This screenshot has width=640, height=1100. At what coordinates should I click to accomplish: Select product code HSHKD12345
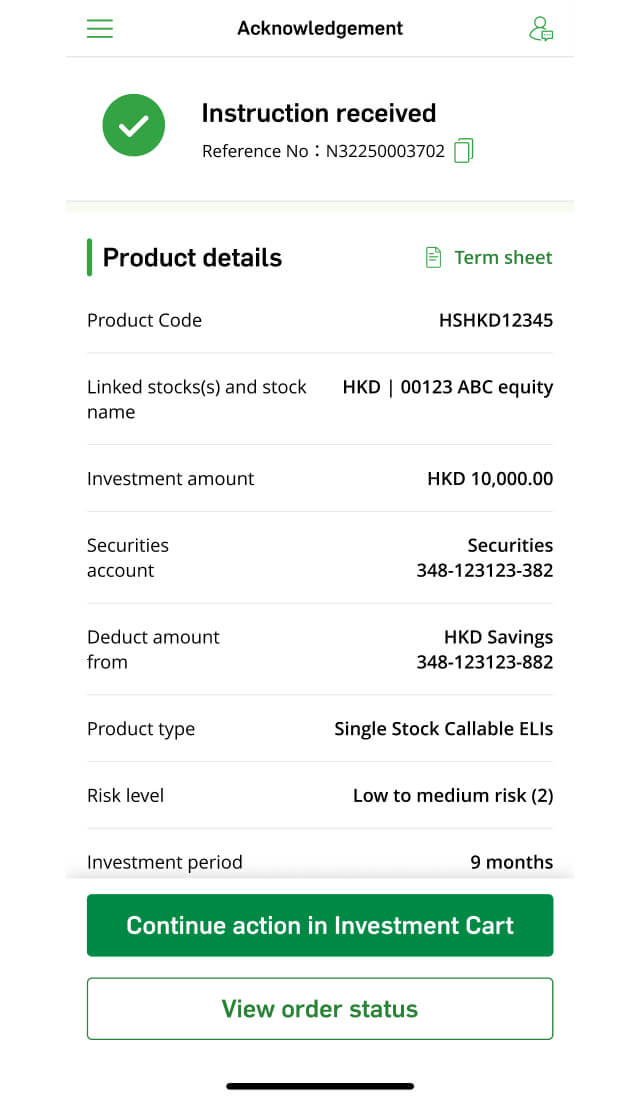tap(496, 320)
